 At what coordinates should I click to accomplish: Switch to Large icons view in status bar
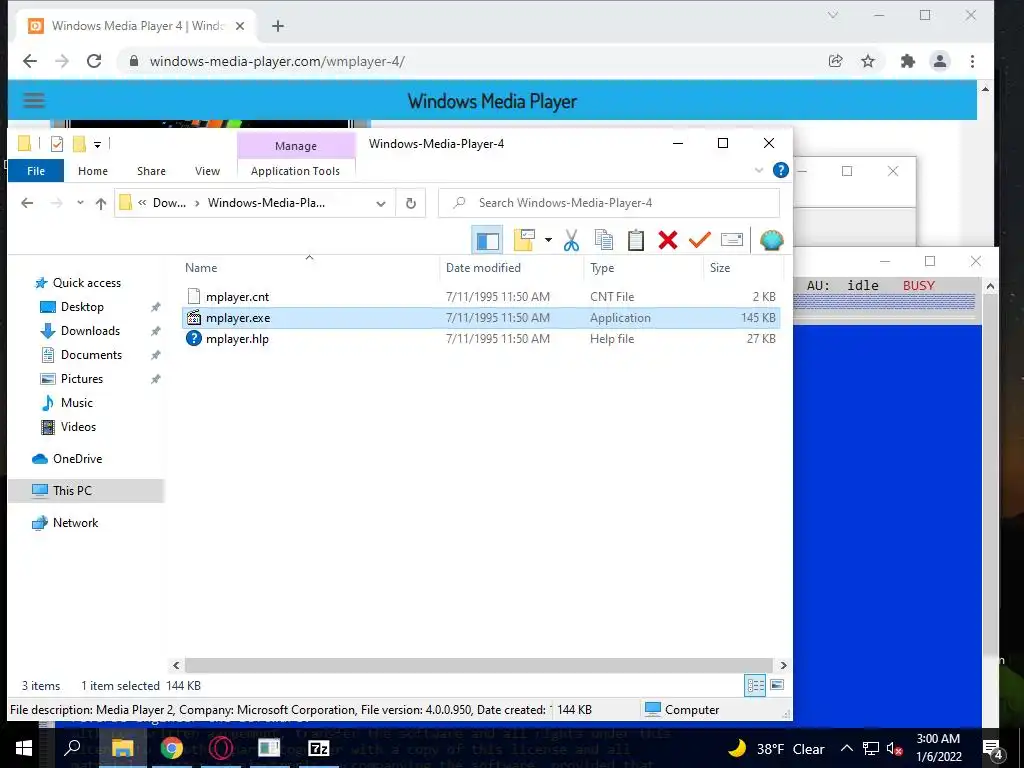(776, 686)
